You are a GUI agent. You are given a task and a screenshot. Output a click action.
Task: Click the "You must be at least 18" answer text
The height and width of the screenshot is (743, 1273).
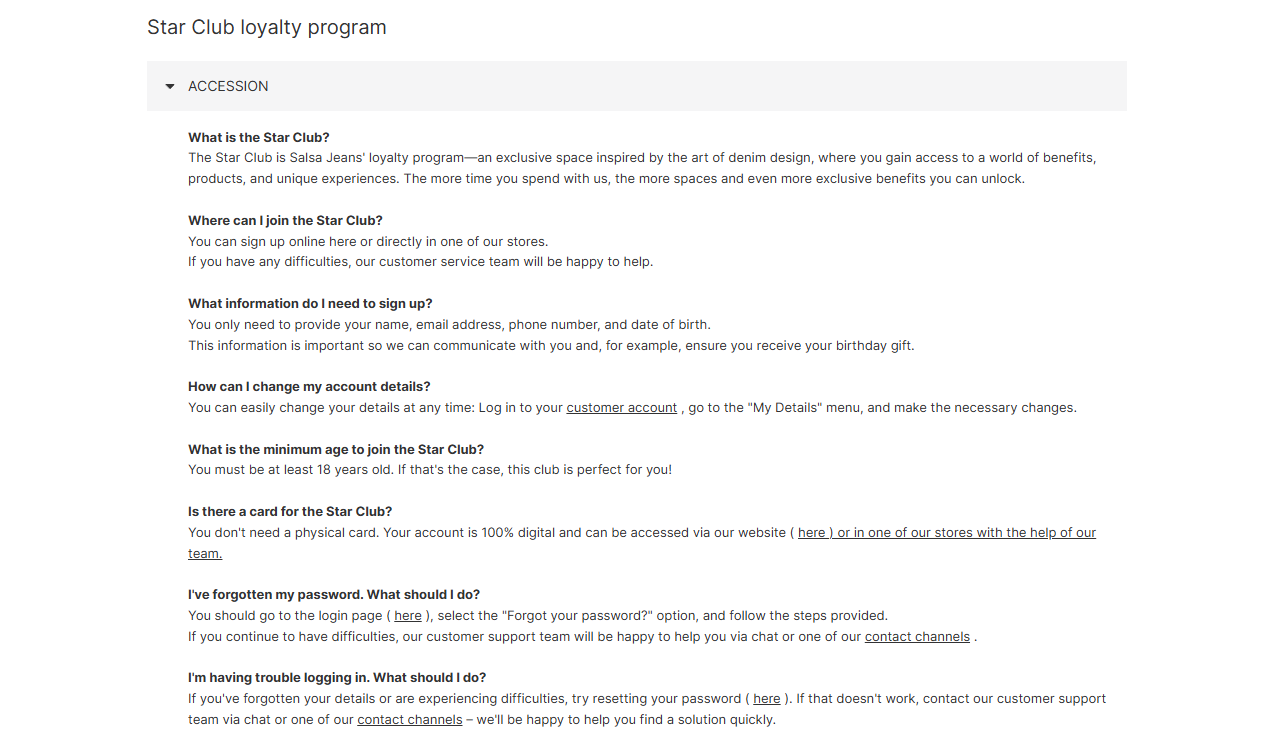[x=430, y=470]
